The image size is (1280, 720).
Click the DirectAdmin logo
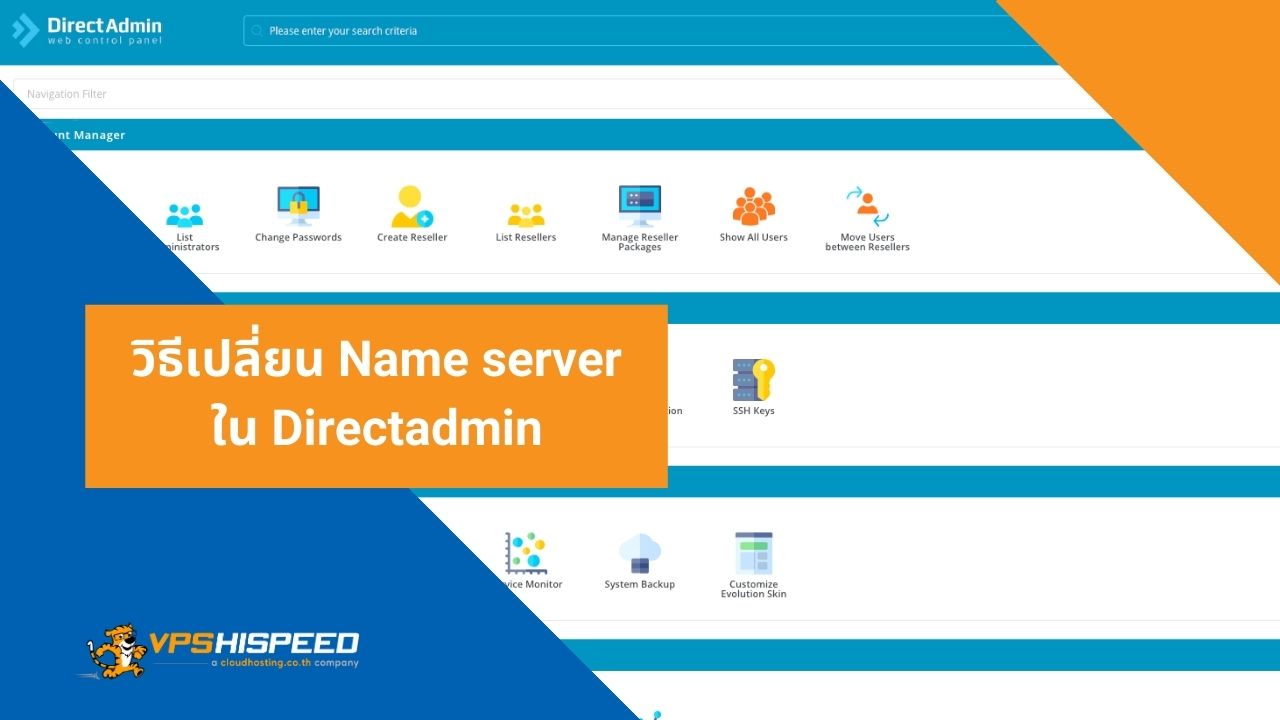87,30
